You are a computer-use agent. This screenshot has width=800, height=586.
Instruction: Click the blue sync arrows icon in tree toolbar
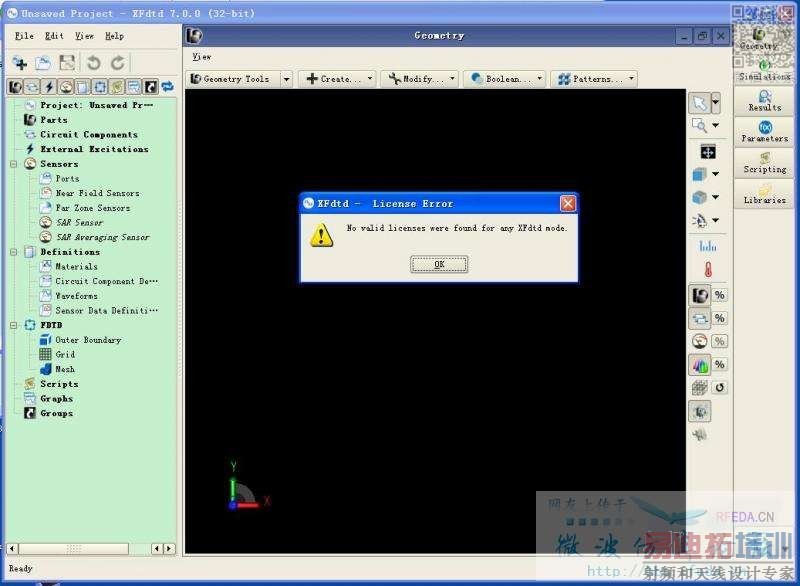(x=168, y=87)
